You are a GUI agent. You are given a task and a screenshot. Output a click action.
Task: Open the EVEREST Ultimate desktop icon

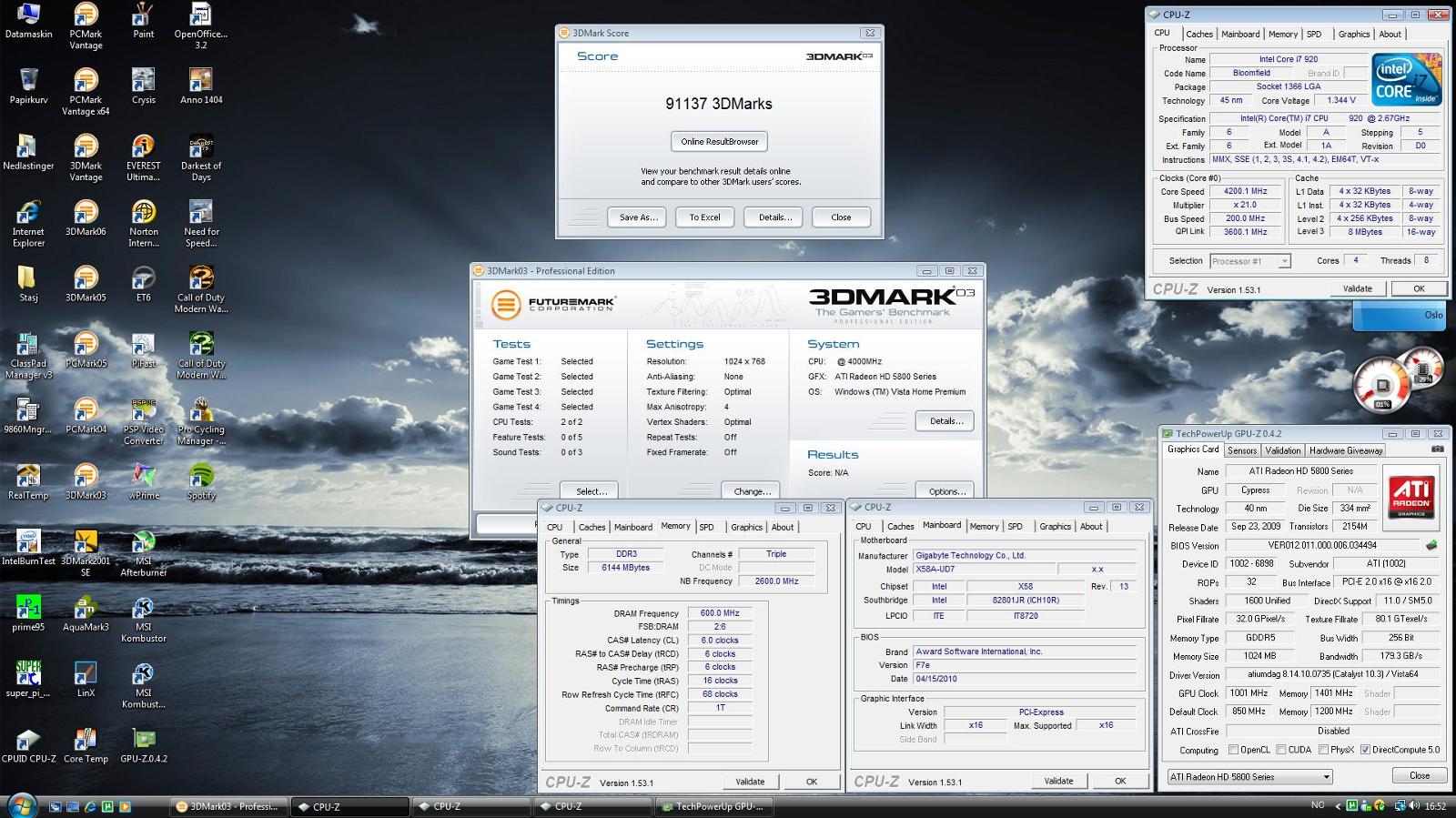click(143, 157)
